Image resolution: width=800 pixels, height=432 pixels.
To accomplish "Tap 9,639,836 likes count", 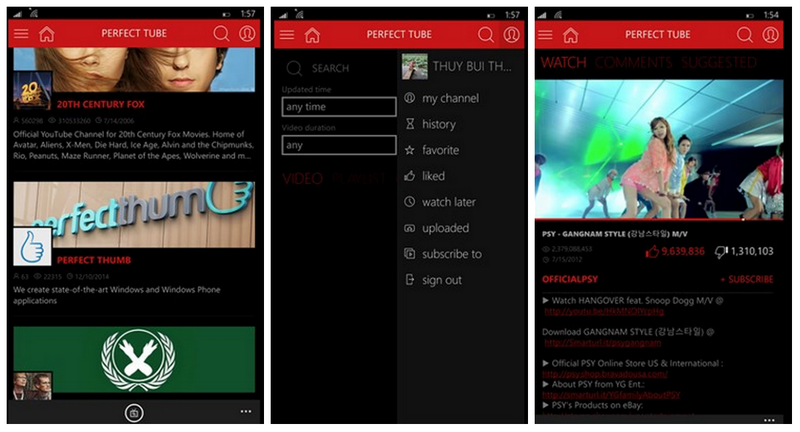I will [683, 251].
